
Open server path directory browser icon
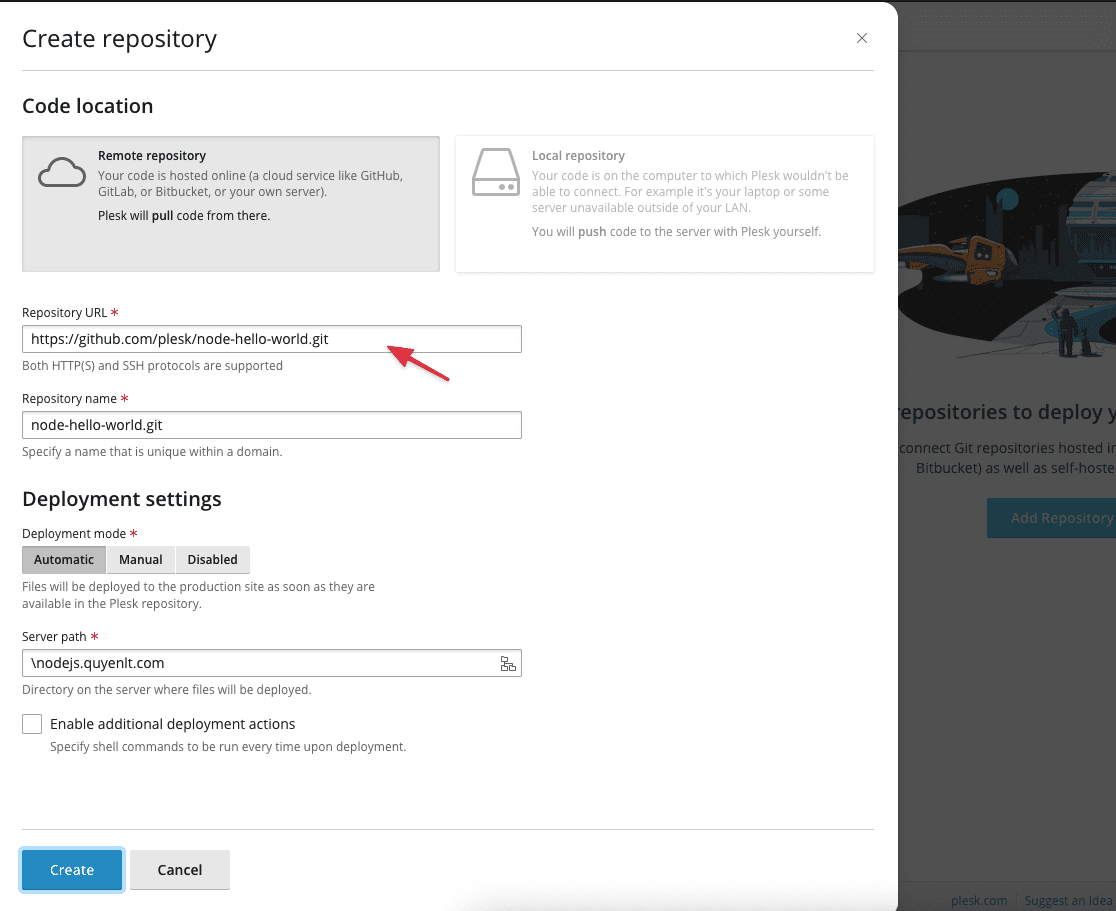(508, 664)
